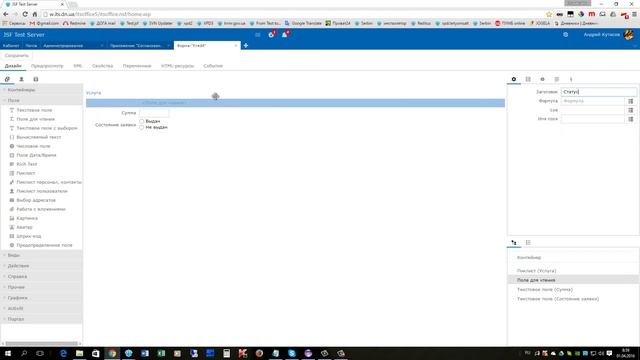Choose the Работа с вложениями element

click(41, 209)
